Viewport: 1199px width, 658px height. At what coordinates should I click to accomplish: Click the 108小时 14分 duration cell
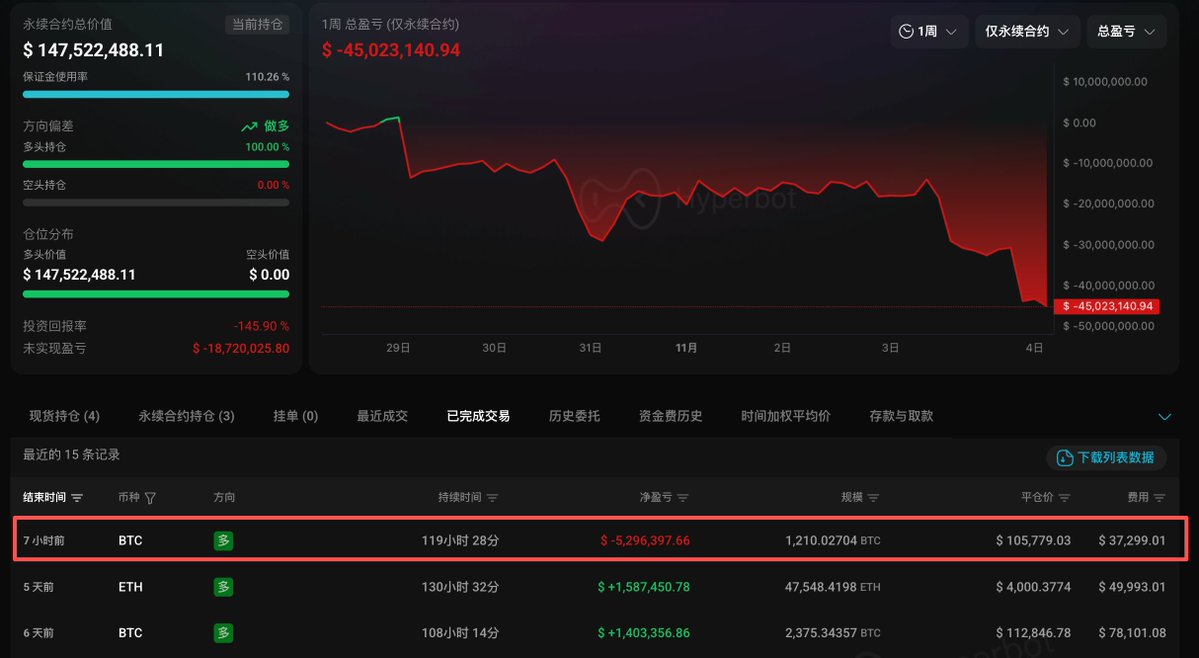[x=460, y=633]
